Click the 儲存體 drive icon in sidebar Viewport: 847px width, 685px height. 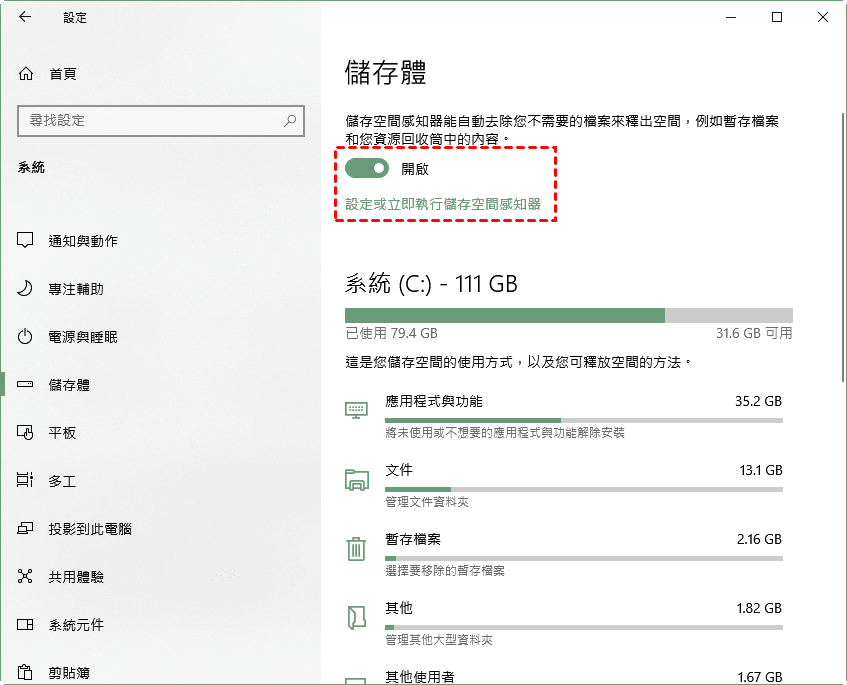coord(25,385)
